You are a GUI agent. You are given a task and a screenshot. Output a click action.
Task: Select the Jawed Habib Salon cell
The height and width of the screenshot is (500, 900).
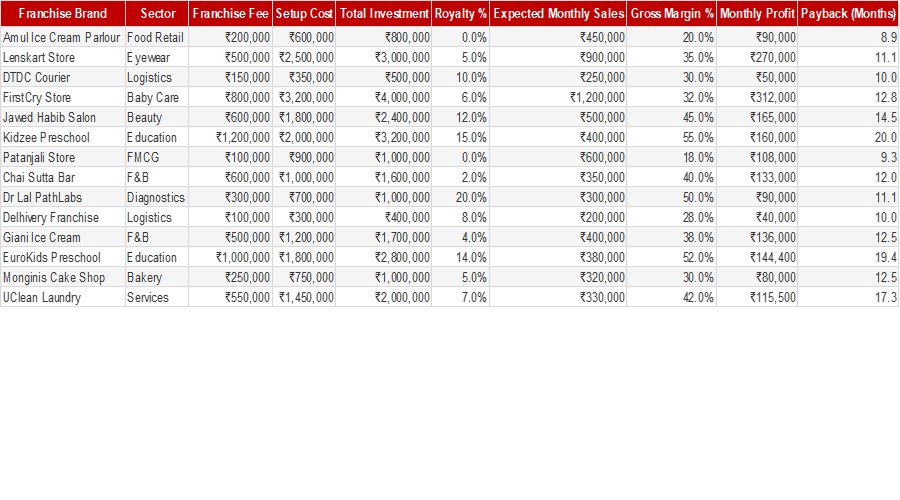(x=63, y=118)
